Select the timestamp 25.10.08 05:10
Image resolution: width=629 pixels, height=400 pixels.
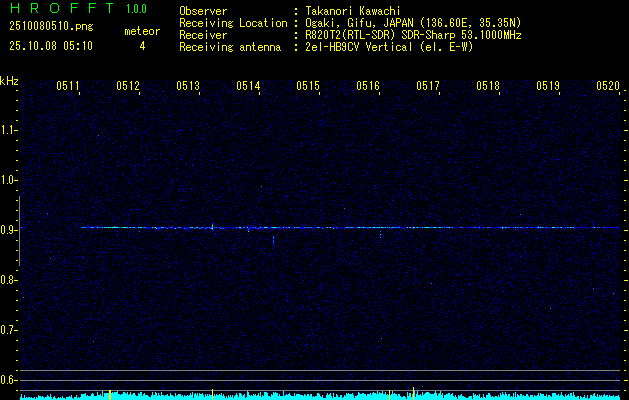coord(51,46)
